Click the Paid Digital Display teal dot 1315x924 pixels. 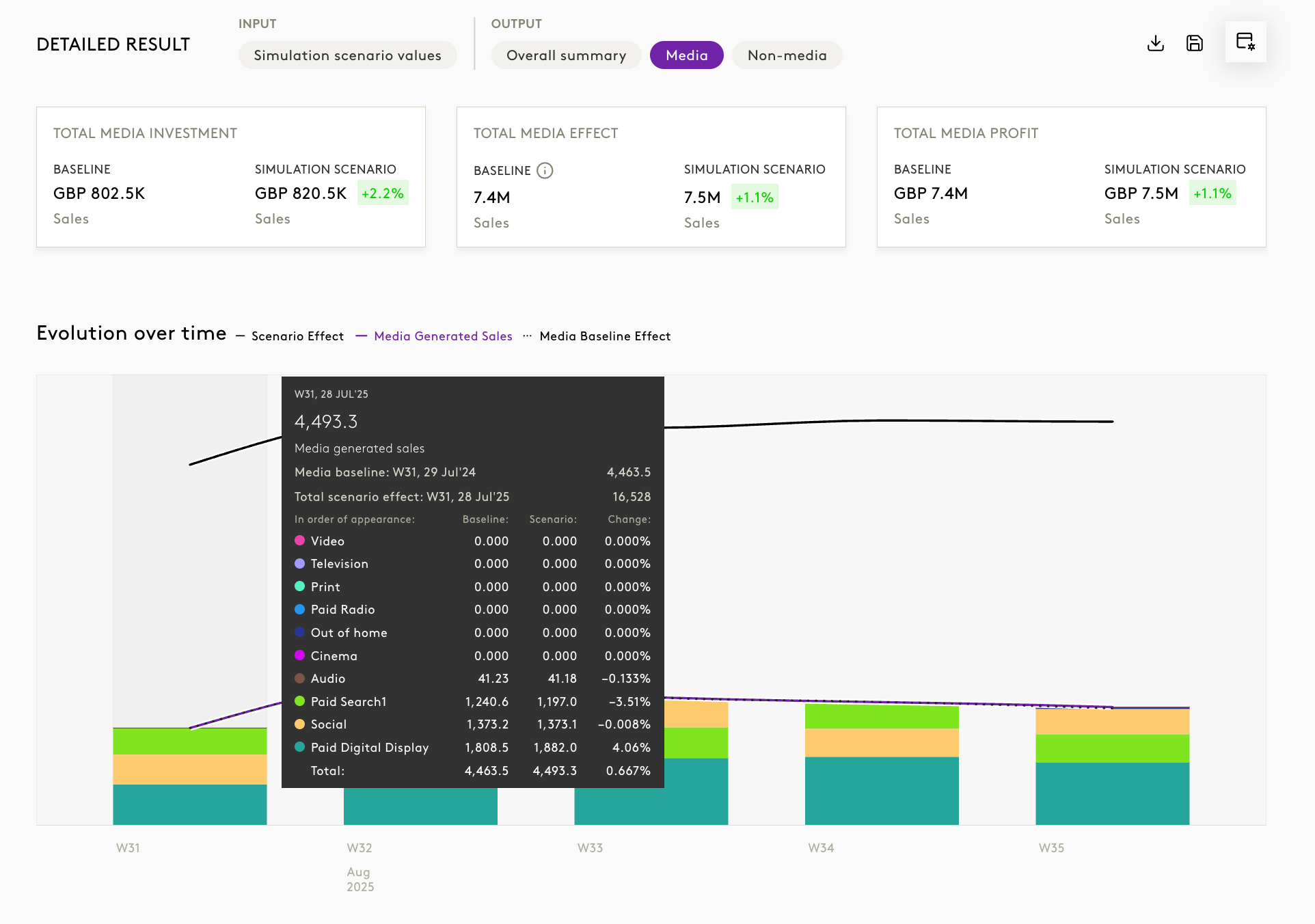click(299, 747)
